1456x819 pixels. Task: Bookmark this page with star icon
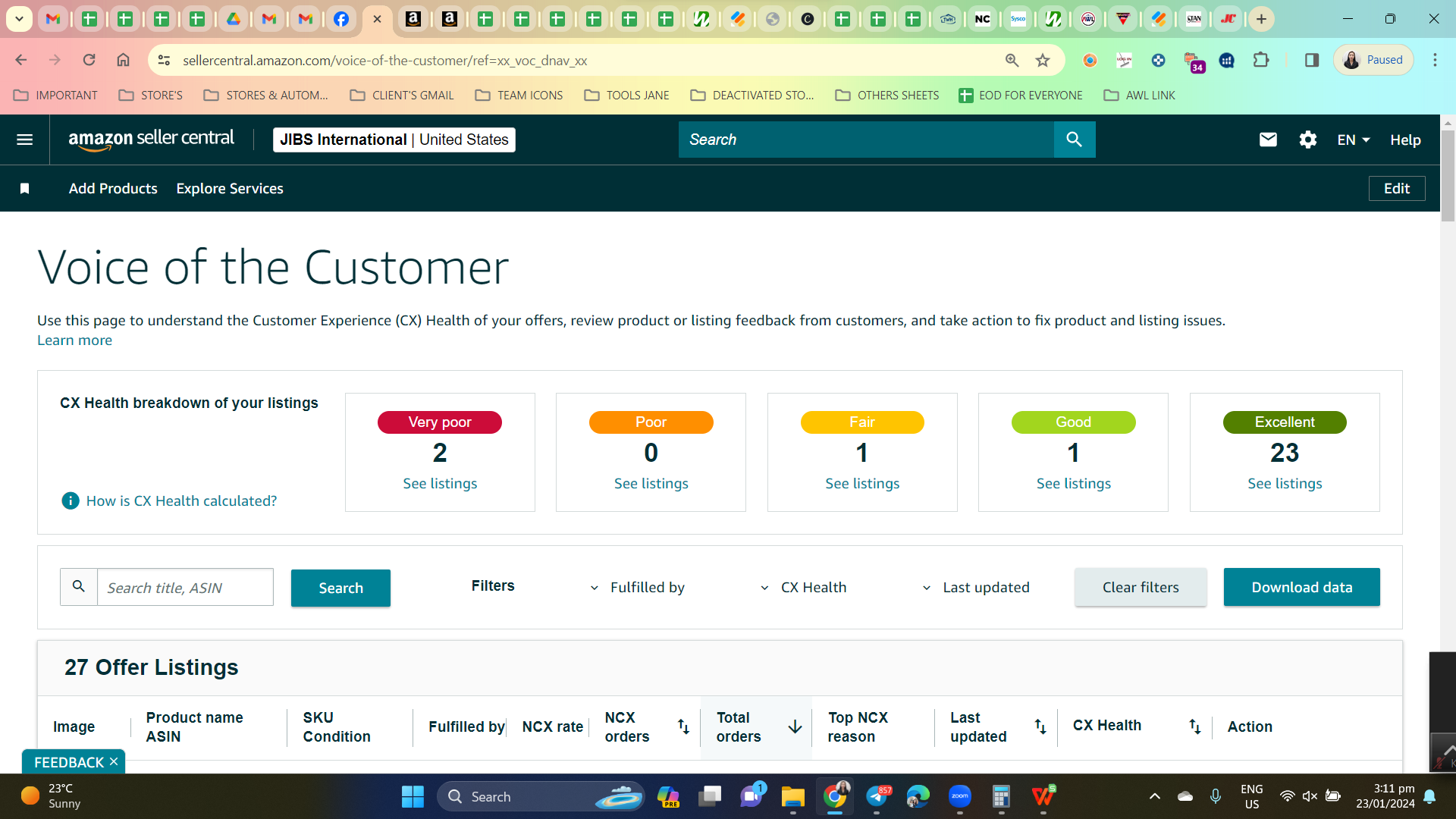point(1043,60)
